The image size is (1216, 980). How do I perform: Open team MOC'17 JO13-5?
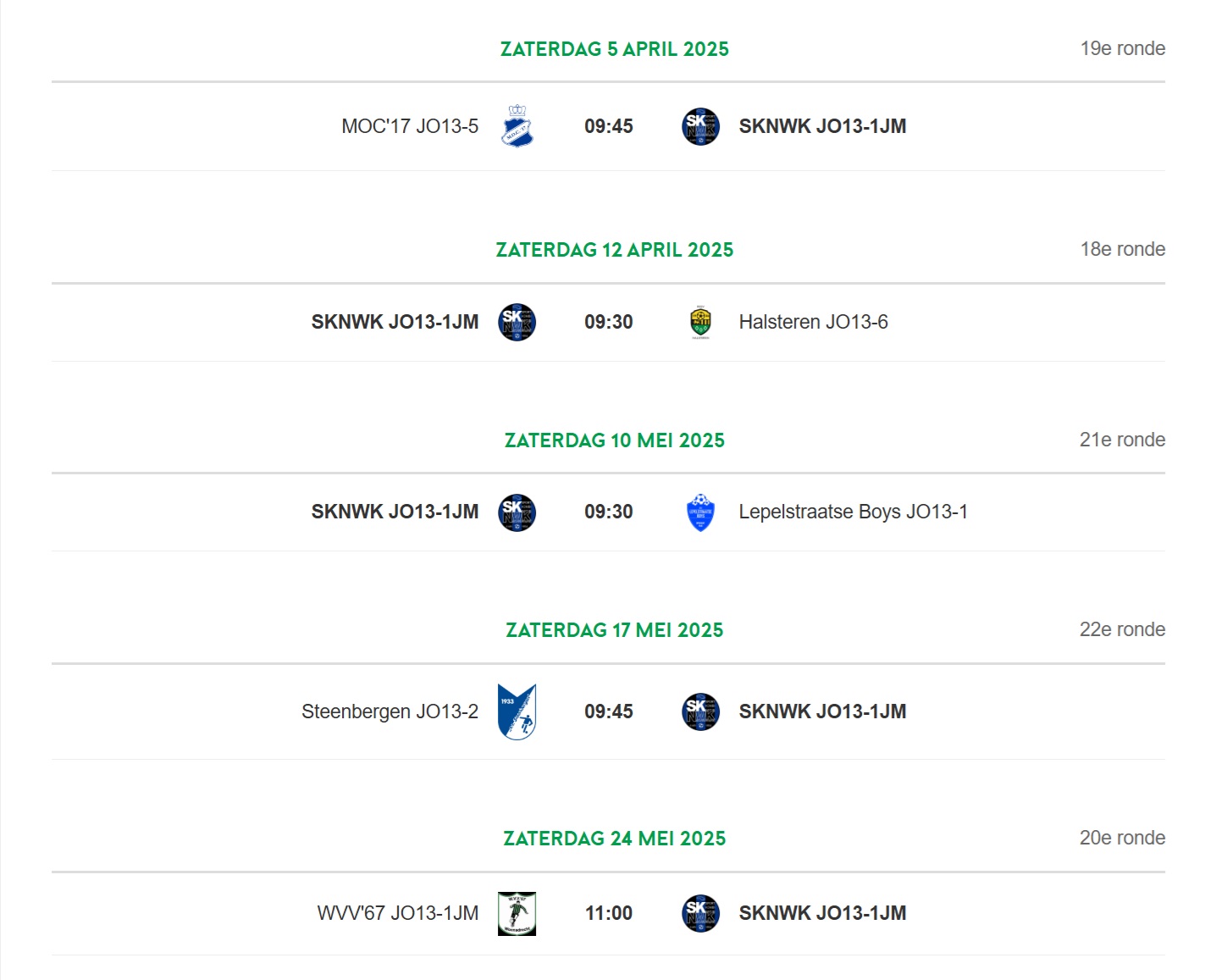(x=410, y=126)
